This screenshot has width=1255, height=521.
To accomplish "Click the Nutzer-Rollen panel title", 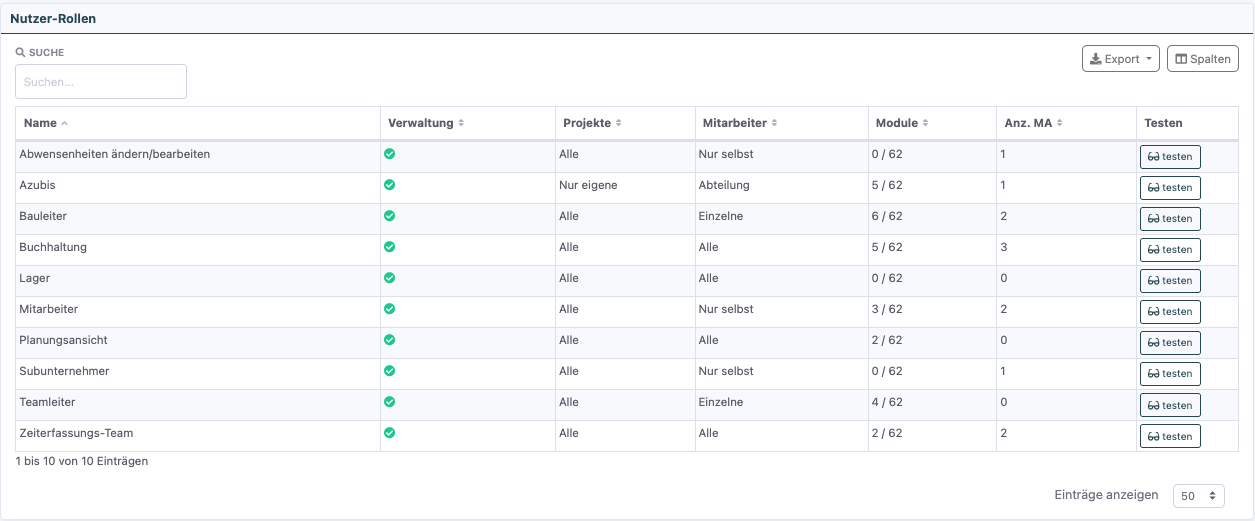I will [53, 19].
